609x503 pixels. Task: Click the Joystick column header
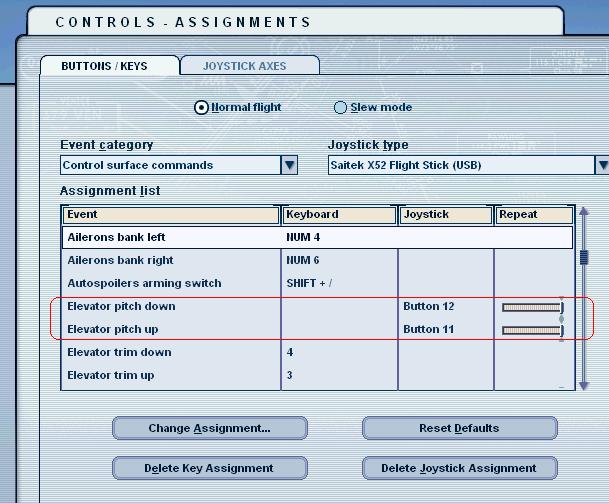(446, 215)
